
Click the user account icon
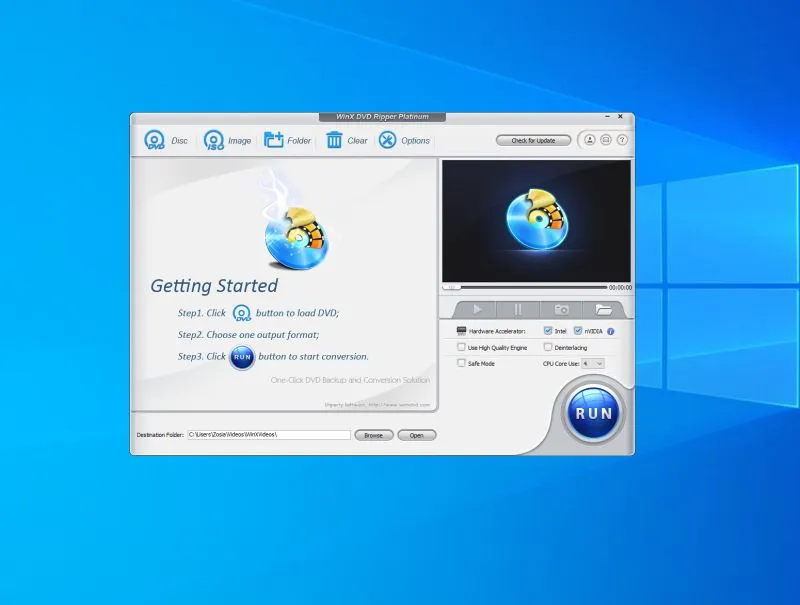coord(590,140)
